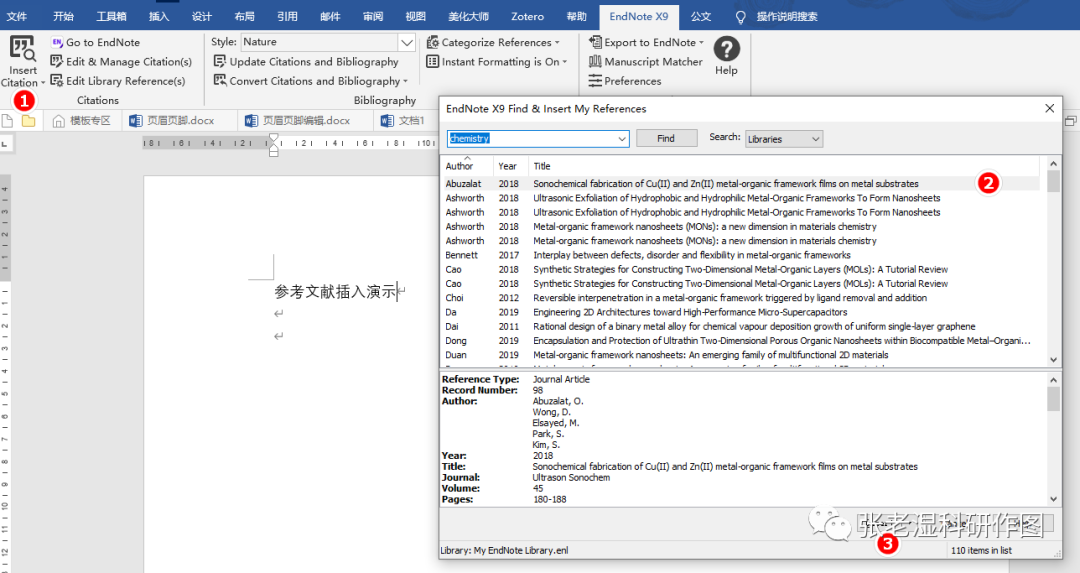Close the Find & Insert My References dialog

[1049, 108]
